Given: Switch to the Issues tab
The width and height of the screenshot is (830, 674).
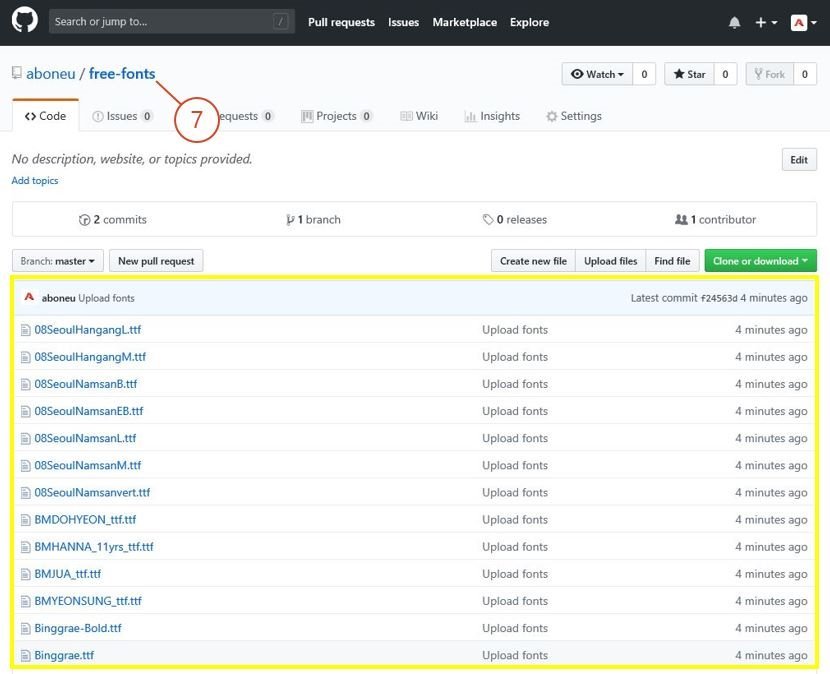Looking at the screenshot, I should tap(123, 116).
